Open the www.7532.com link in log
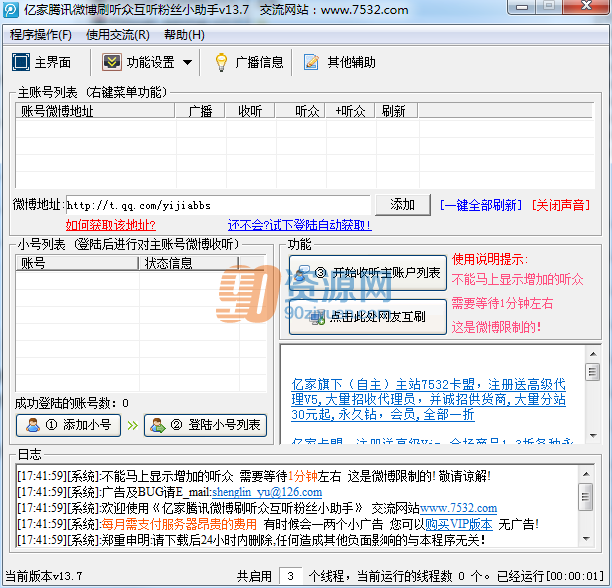Screen dimensions: 612x588 point(458,508)
